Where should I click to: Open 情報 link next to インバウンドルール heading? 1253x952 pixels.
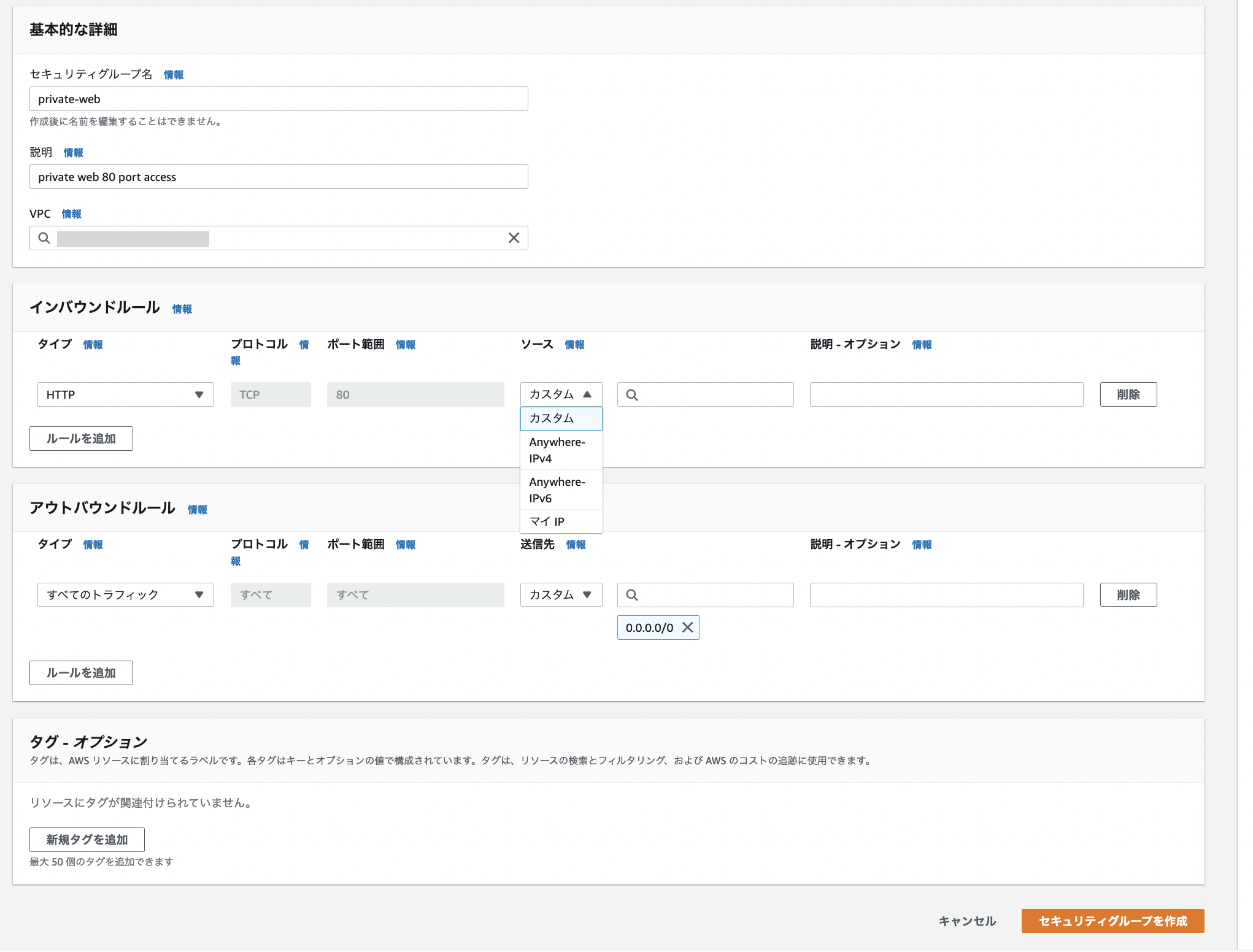tap(182, 309)
